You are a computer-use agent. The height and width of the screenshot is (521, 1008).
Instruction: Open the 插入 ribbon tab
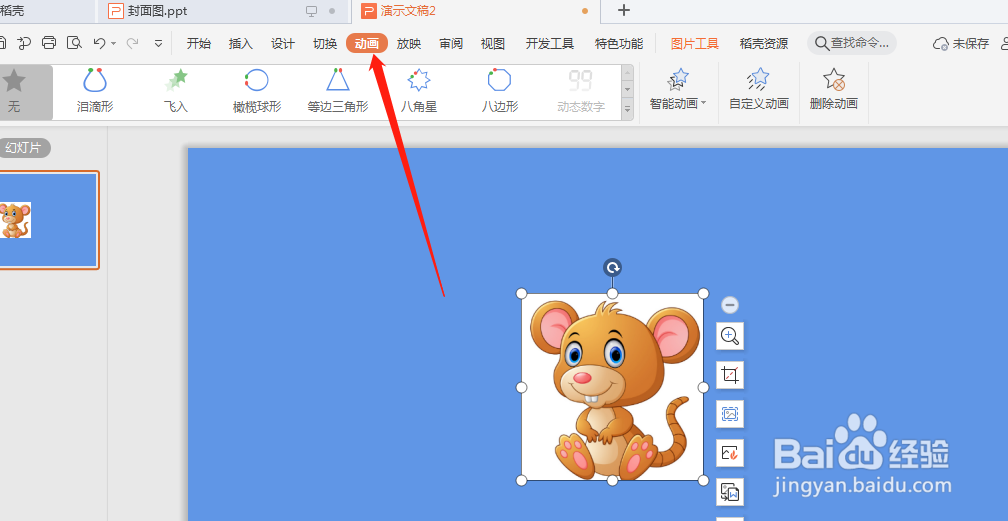241,44
